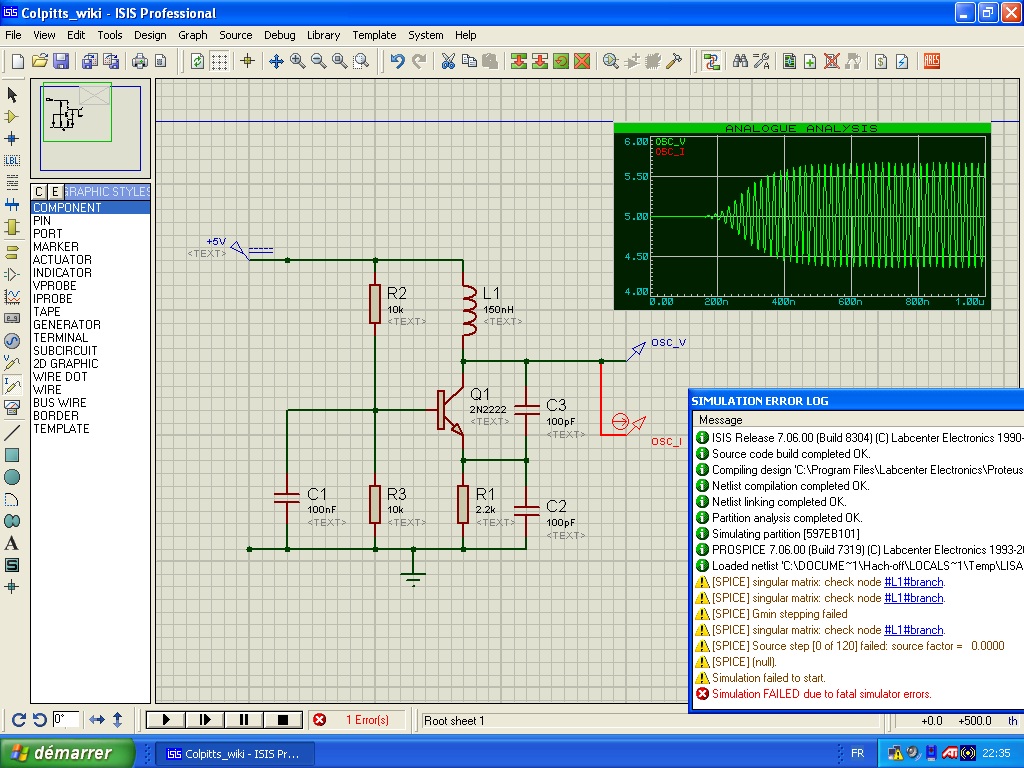Click the Save design floppy icon
The image size is (1024, 768).
pyautogui.click(x=61, y=61)
